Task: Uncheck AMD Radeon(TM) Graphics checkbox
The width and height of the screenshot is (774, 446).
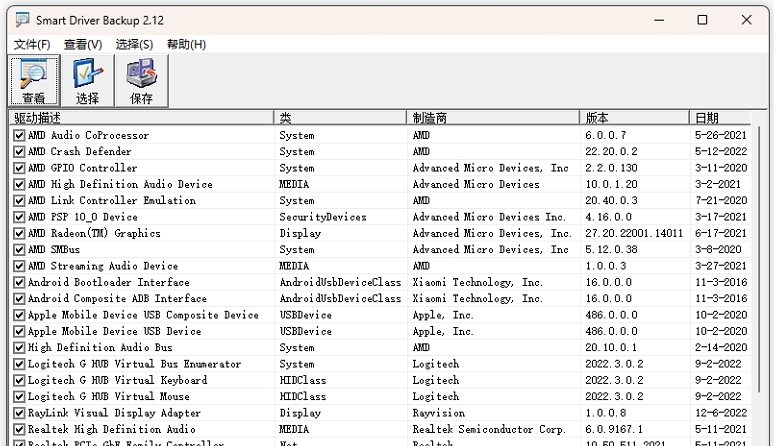Action: (19, 233)
